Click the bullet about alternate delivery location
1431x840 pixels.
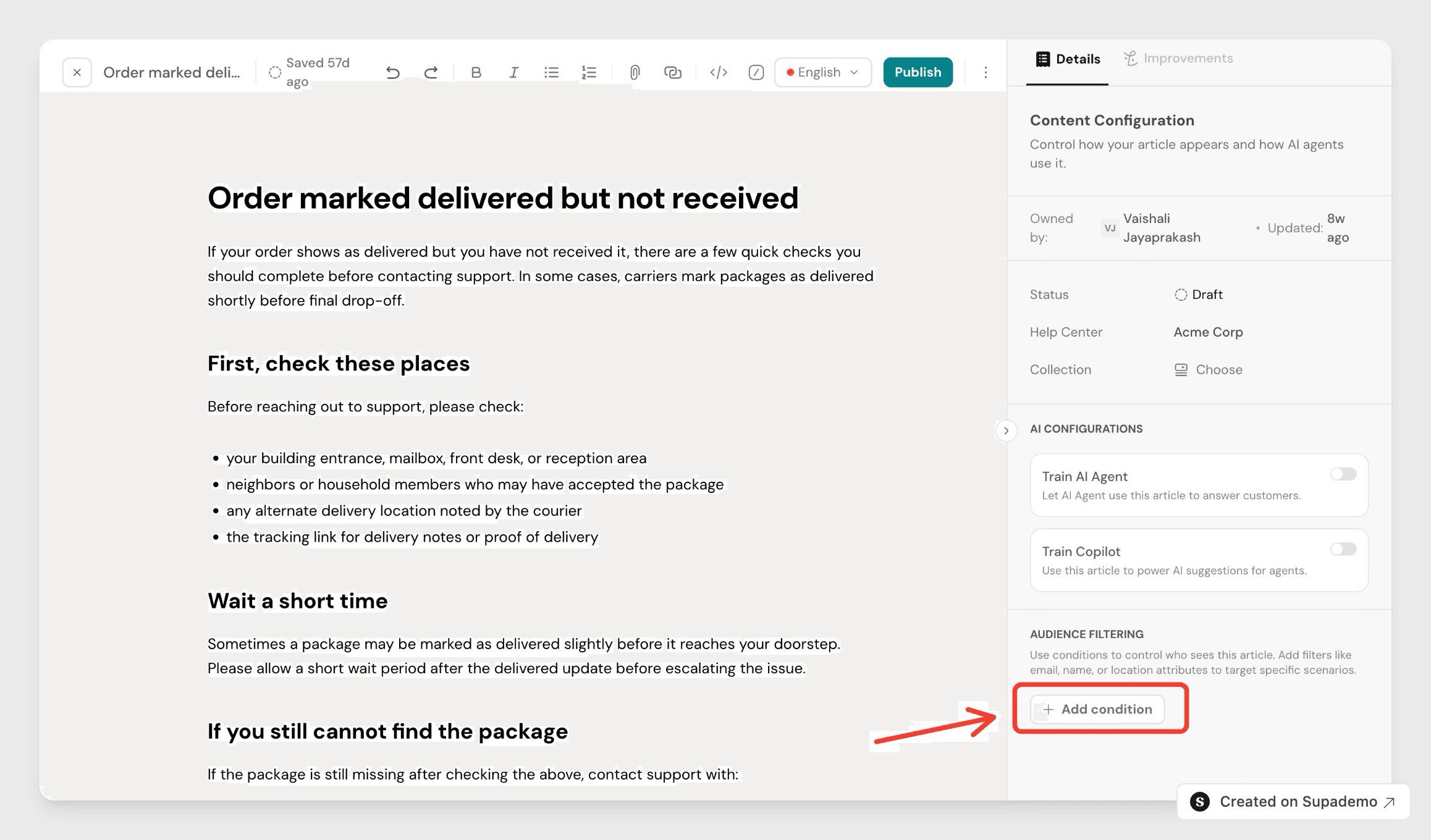404,511
